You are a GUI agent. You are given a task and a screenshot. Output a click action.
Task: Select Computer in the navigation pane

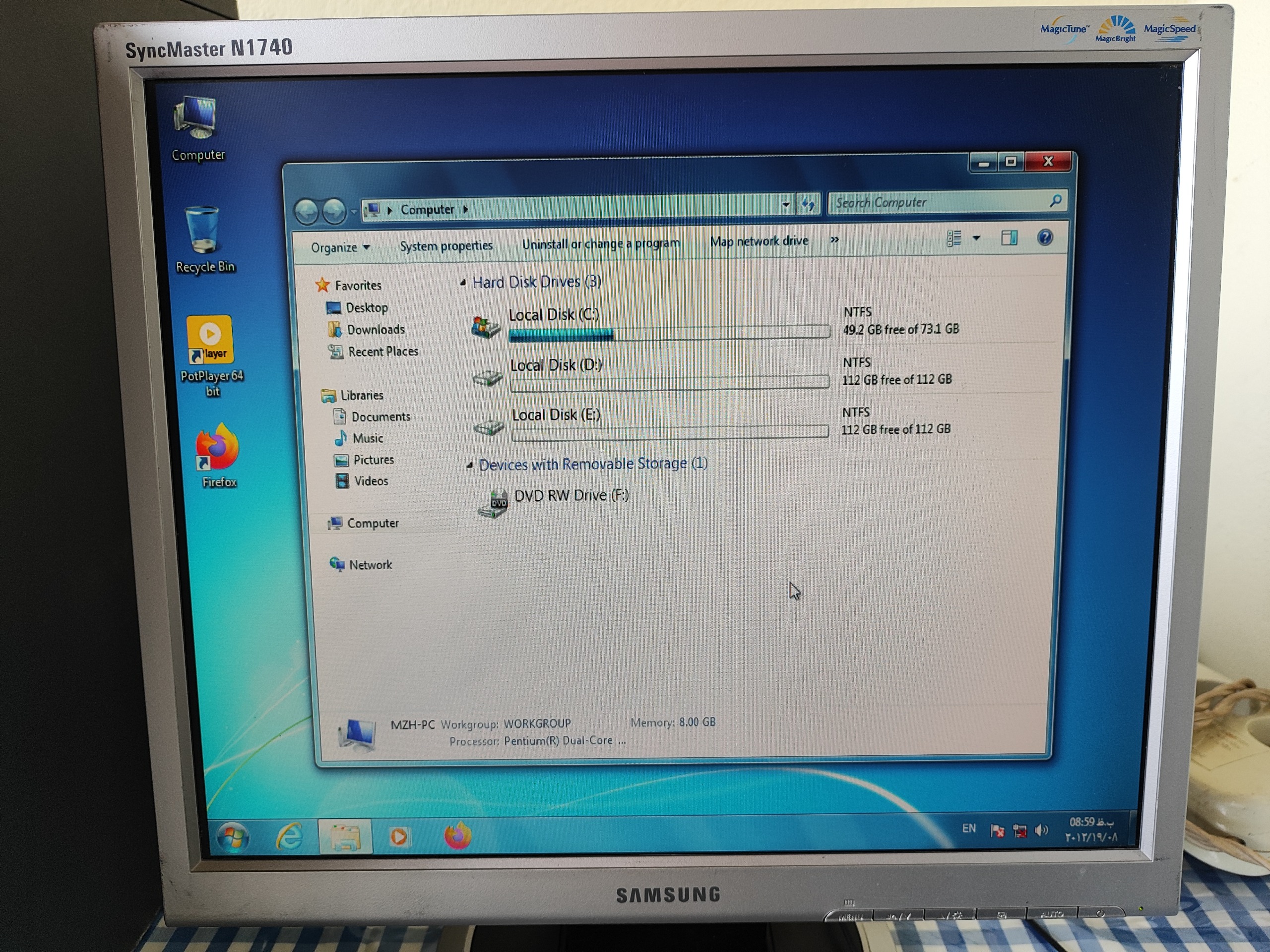373,523
